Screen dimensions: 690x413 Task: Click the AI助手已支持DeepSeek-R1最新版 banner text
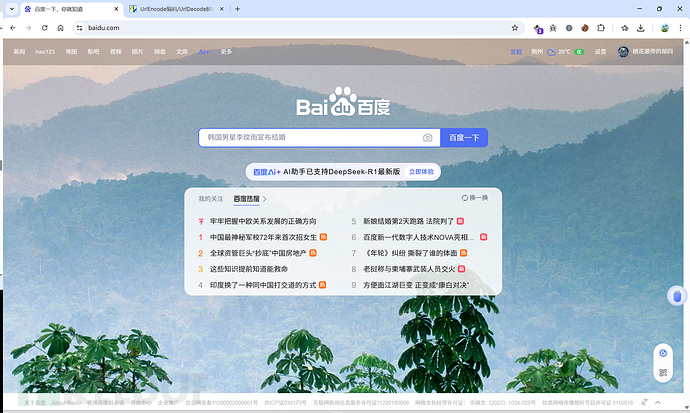(x=341, y=172)
